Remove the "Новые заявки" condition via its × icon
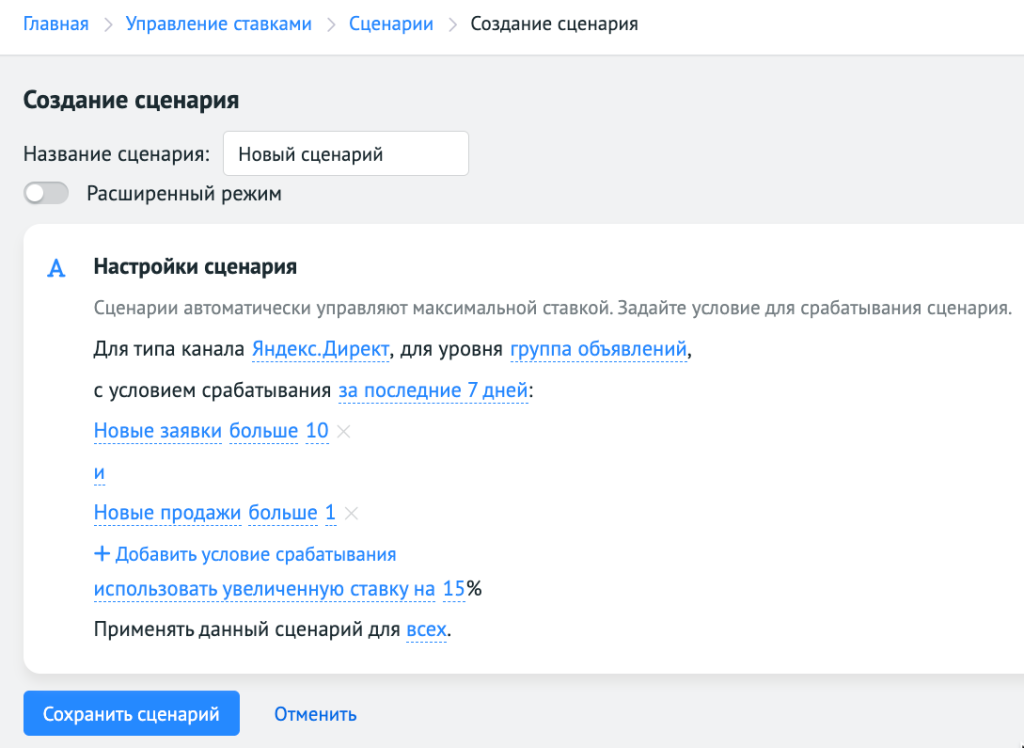This screenshot has width=1024, height=748. (345, 431)
